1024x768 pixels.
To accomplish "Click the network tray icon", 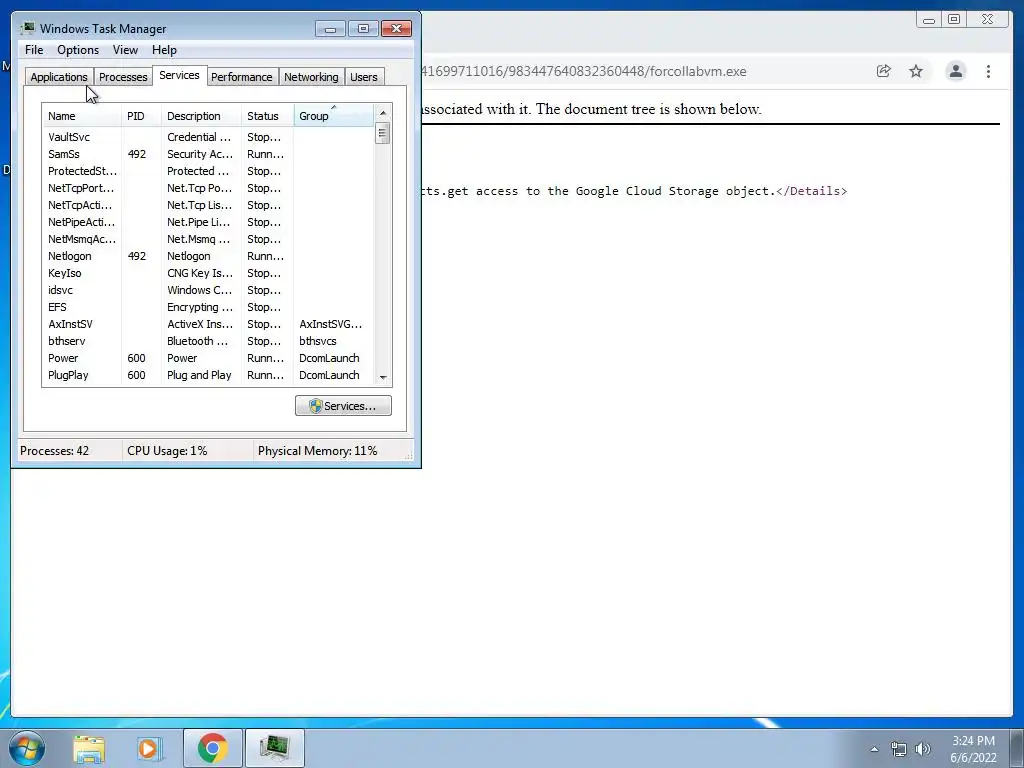I will click(899, 750).
